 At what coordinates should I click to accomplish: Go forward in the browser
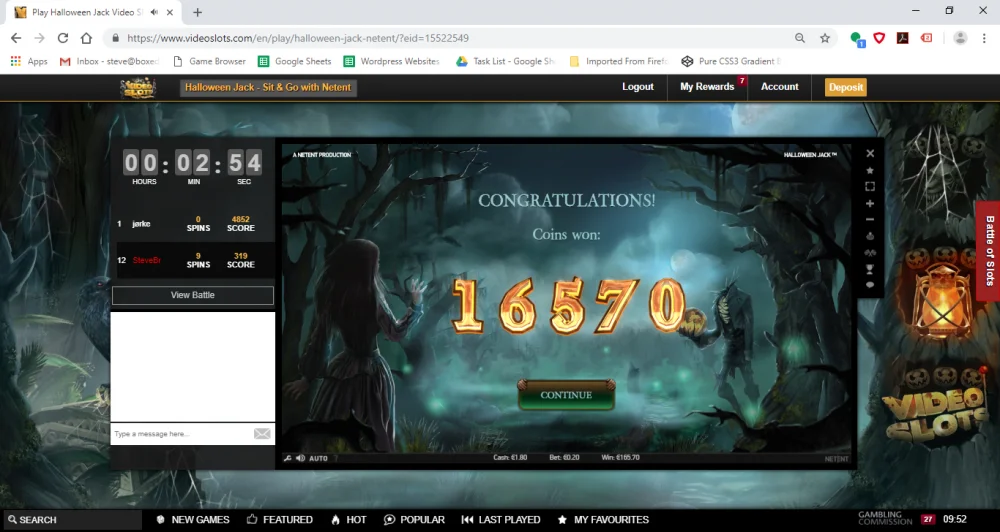40,38
